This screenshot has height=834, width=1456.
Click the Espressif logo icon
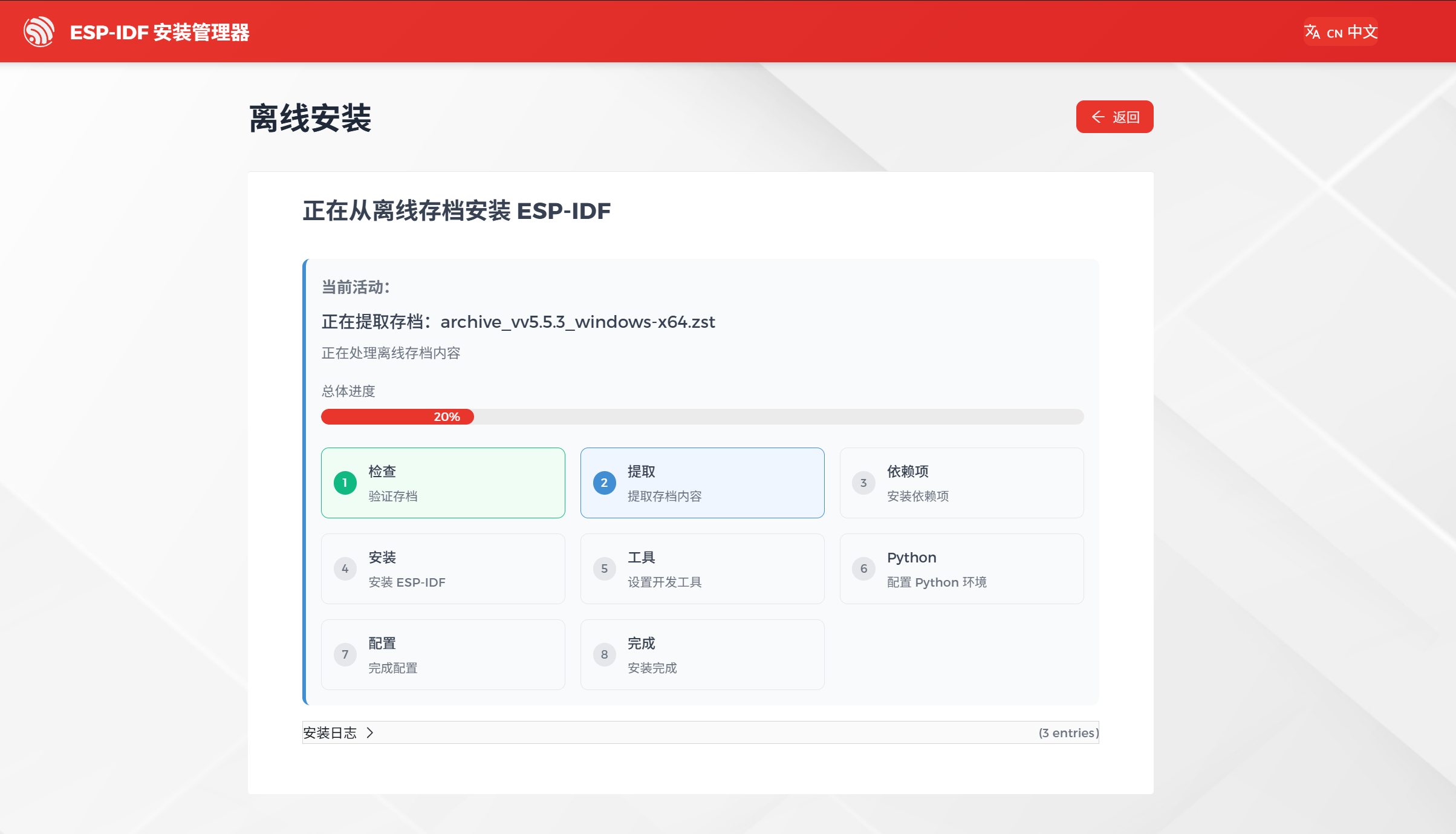click(39, 31)
